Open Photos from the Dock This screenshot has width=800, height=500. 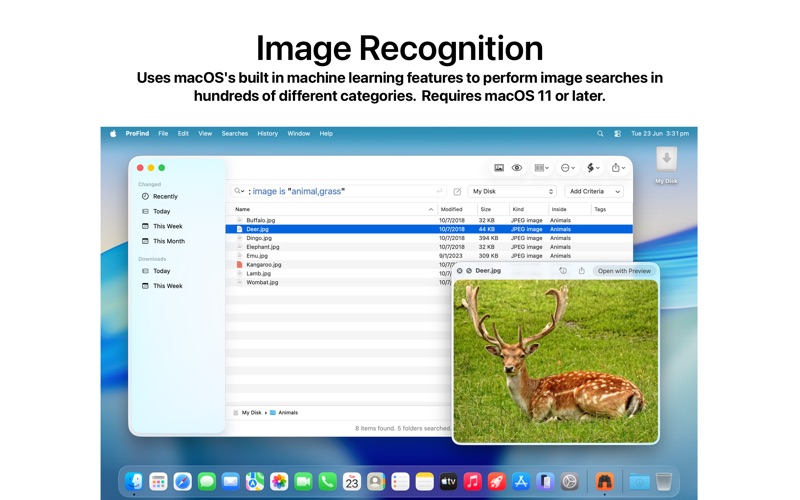pos(279,481)
